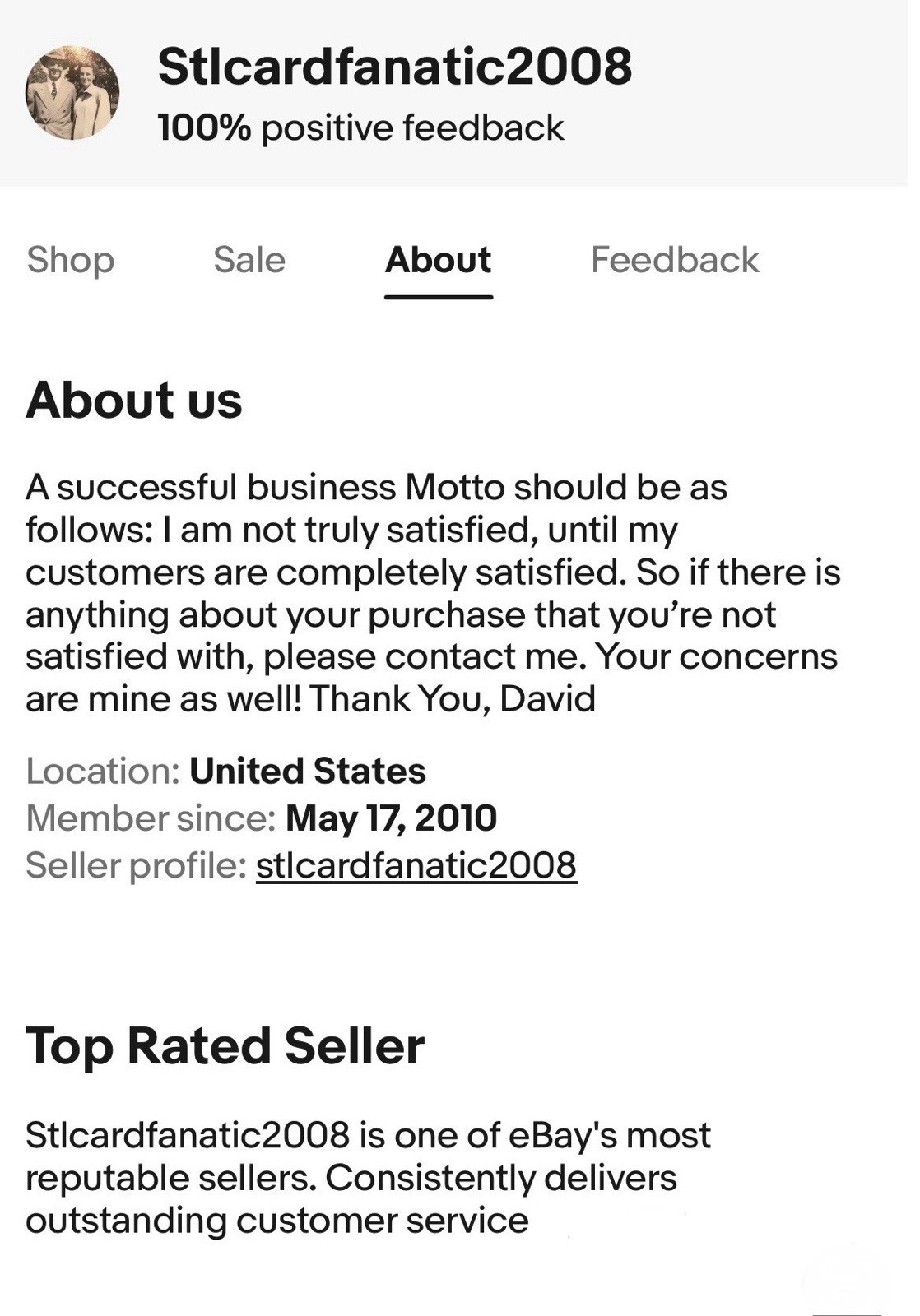Switch to the Shop tab

(71, 260)
